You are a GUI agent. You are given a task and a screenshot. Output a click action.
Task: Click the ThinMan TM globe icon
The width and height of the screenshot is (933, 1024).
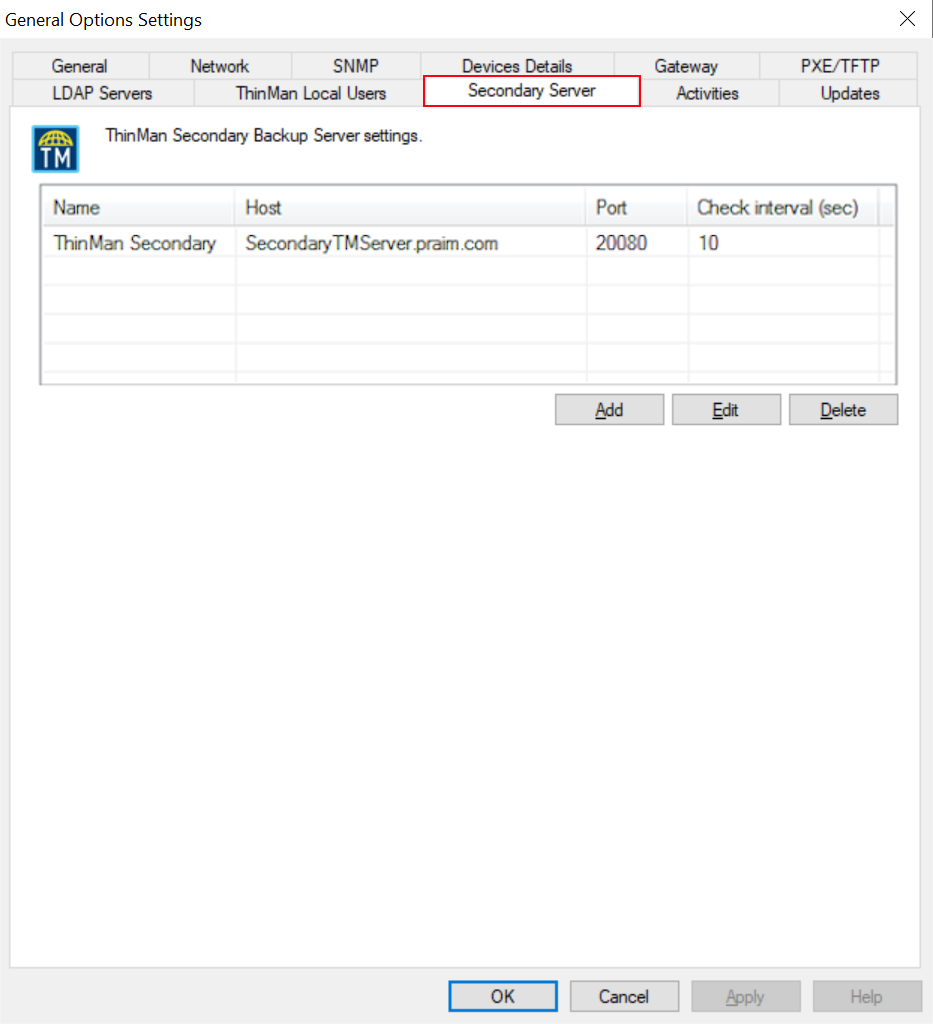(55, 149)
